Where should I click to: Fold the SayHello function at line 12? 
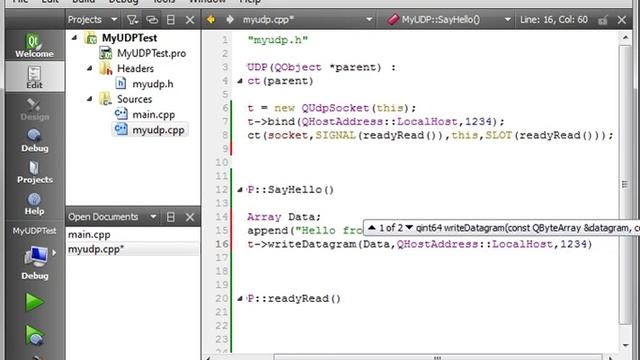click(x=240, y=189)
